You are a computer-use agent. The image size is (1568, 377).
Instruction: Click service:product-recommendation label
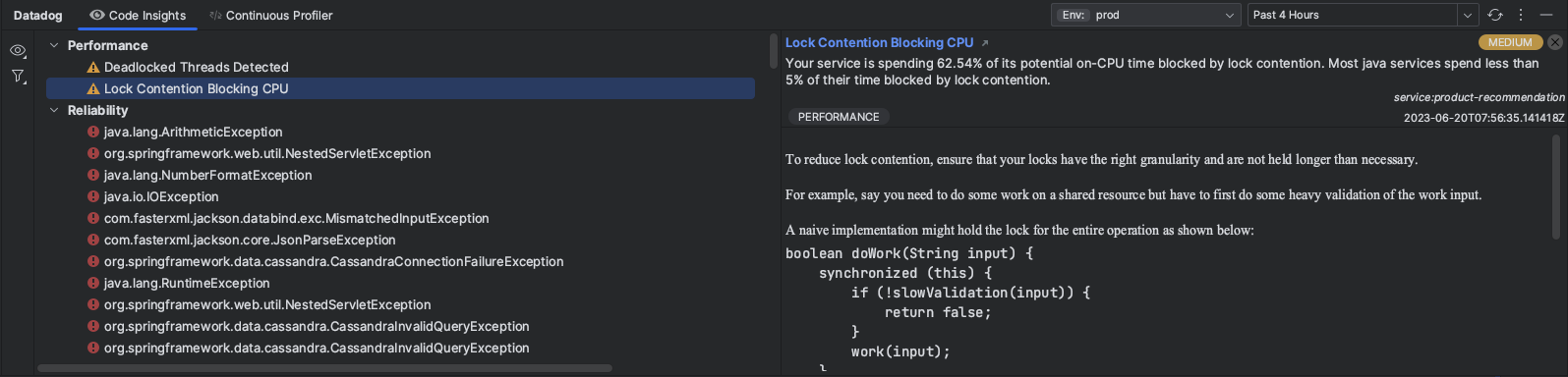(1479, 97)
